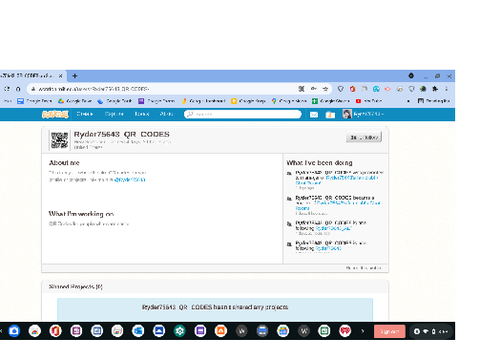Open the green Settings gear shelf app
This screenshot has height=360, width=480.
[180, 331]
